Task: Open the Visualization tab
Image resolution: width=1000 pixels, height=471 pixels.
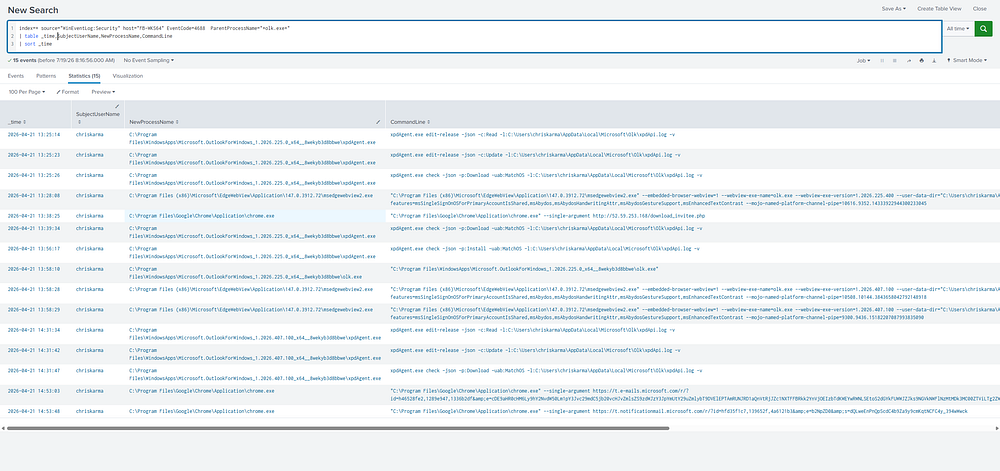Action: tap(128, 76)
